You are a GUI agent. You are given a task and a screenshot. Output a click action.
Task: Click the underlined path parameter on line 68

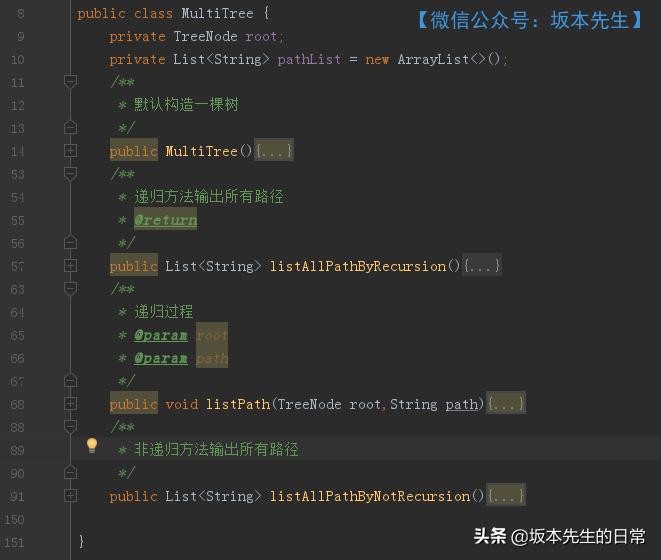pos(462,405)
